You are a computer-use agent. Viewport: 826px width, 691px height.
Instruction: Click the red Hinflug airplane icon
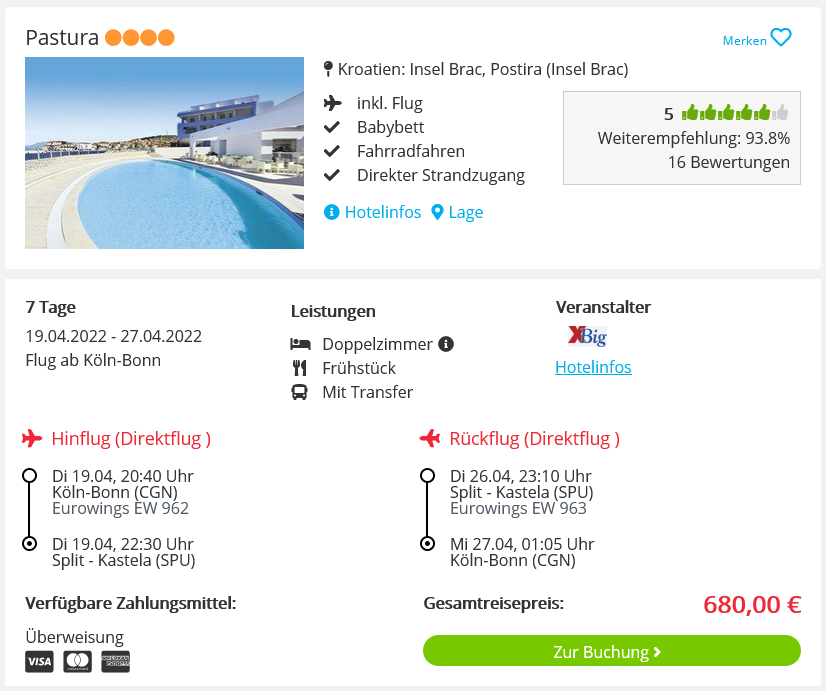coord(32,438)
